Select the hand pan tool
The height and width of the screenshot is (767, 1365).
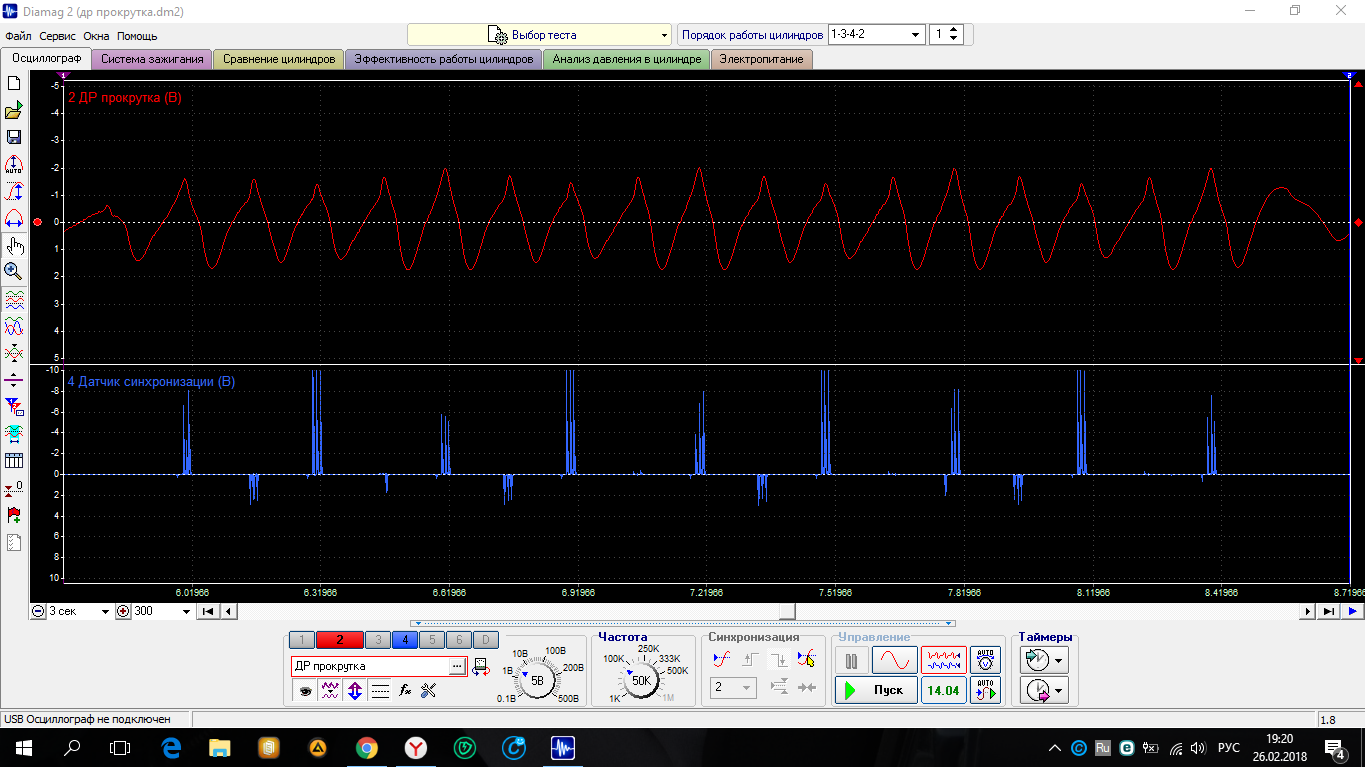(14, 246)
